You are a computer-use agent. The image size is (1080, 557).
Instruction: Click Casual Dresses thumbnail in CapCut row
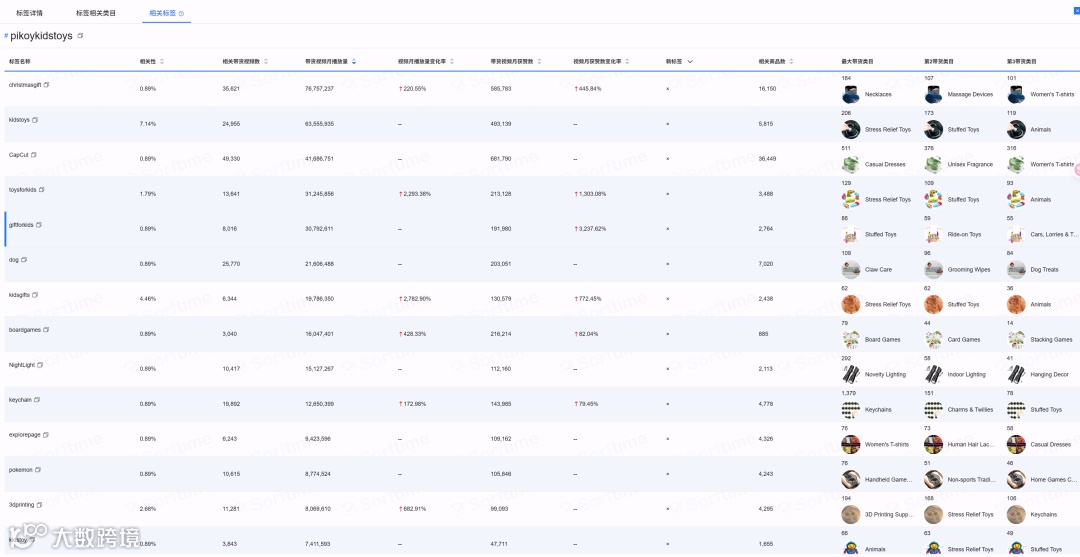tap(851, 165)
